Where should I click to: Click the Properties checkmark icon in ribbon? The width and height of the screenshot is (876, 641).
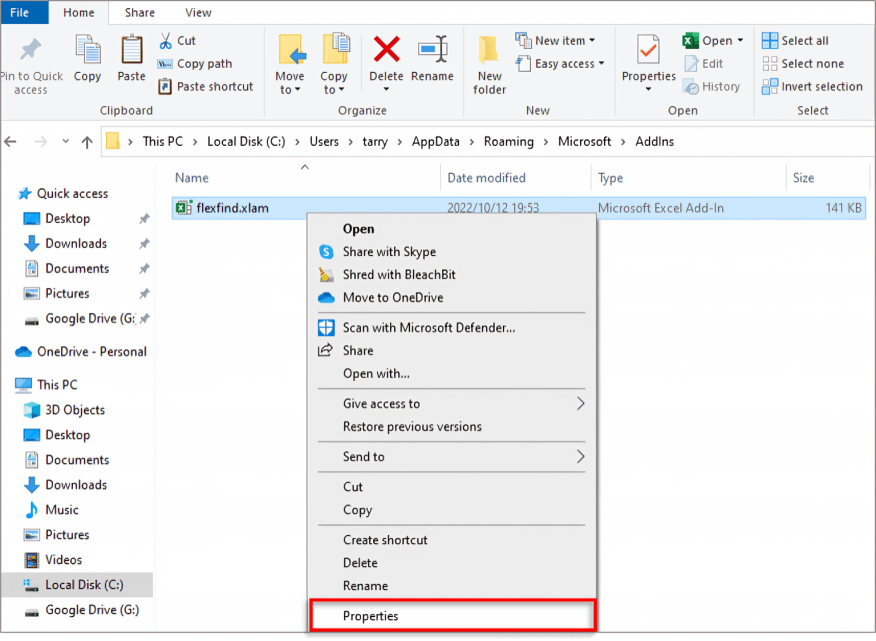point(648,50)
